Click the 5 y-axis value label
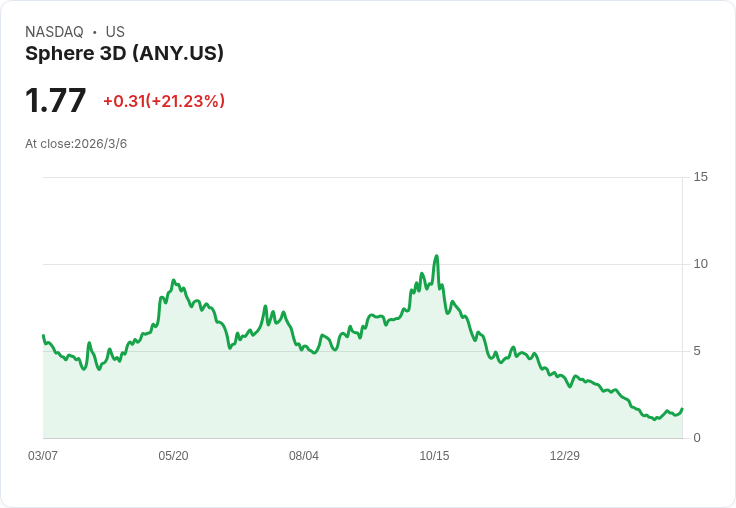 click(697, 351)
